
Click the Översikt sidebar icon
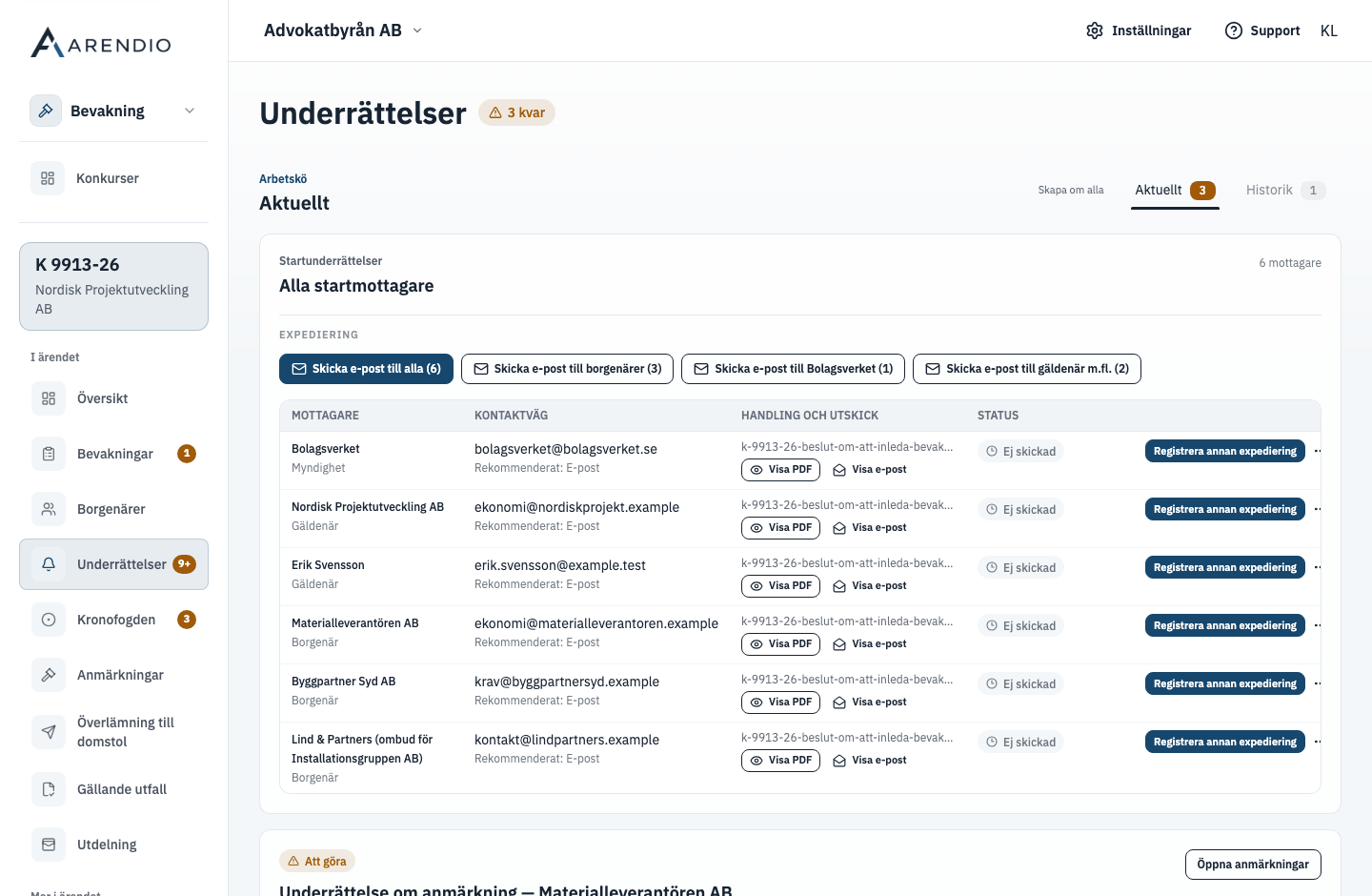click(49, 398)
